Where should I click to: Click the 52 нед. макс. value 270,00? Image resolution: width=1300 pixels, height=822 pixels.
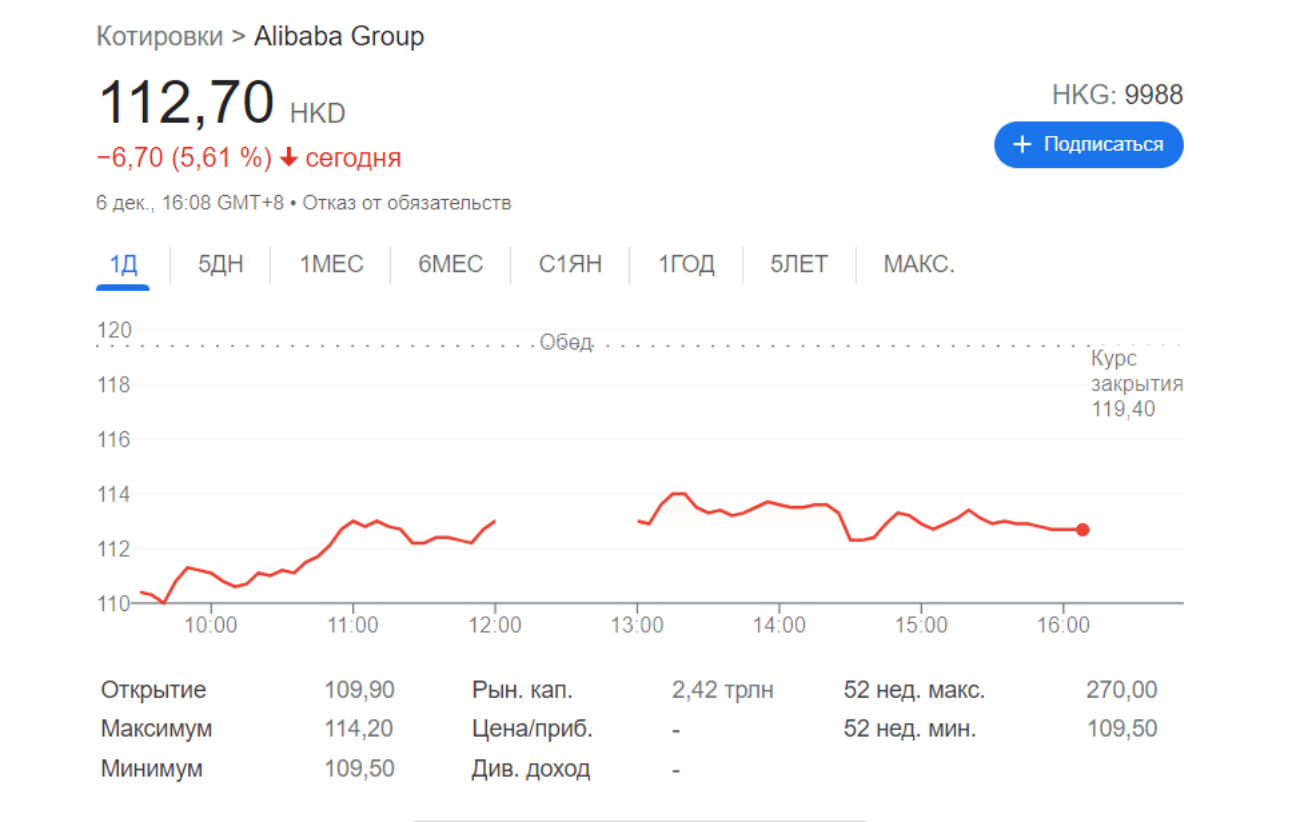(1121, 690)
